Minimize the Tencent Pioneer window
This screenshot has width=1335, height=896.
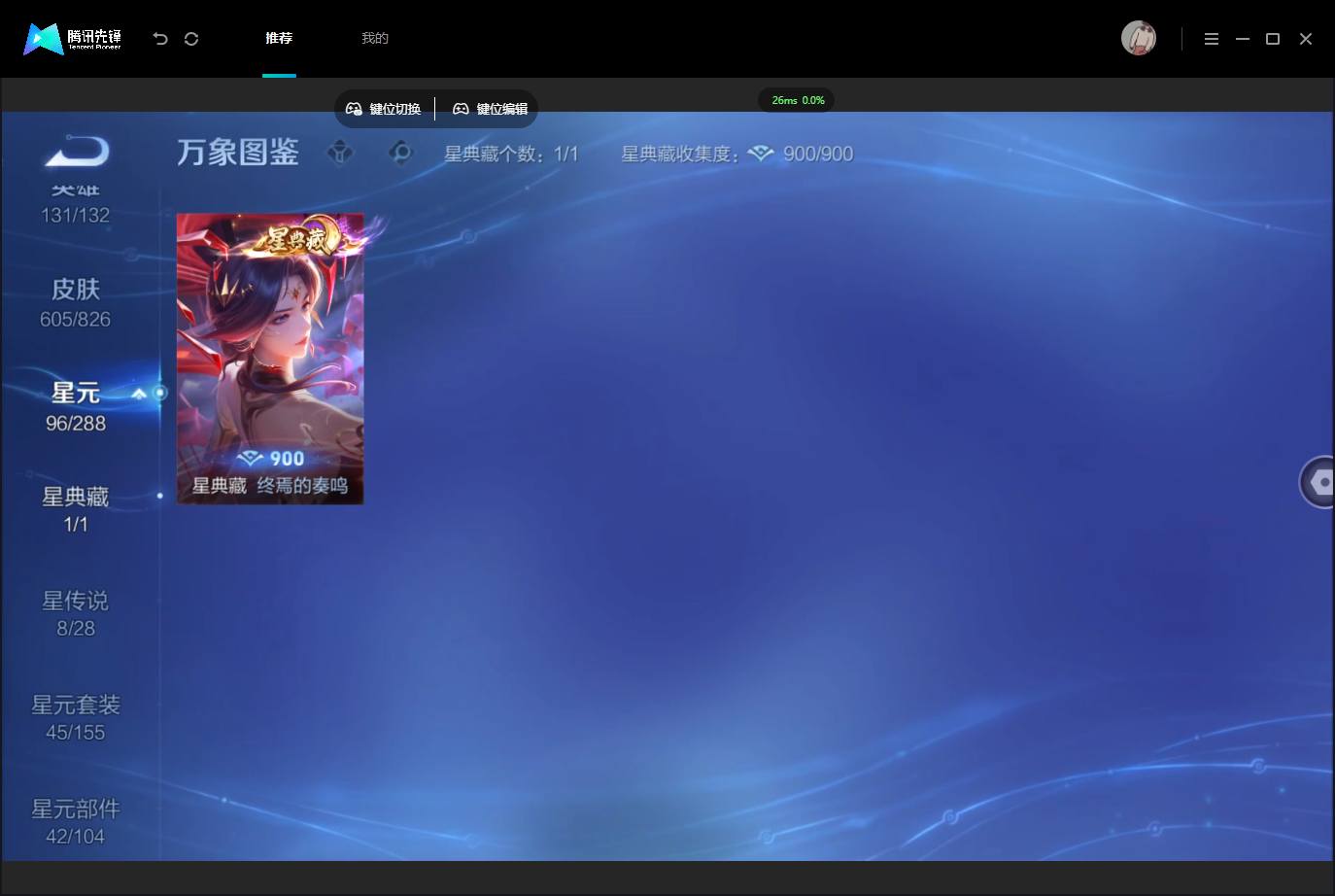click(1243, 39)
